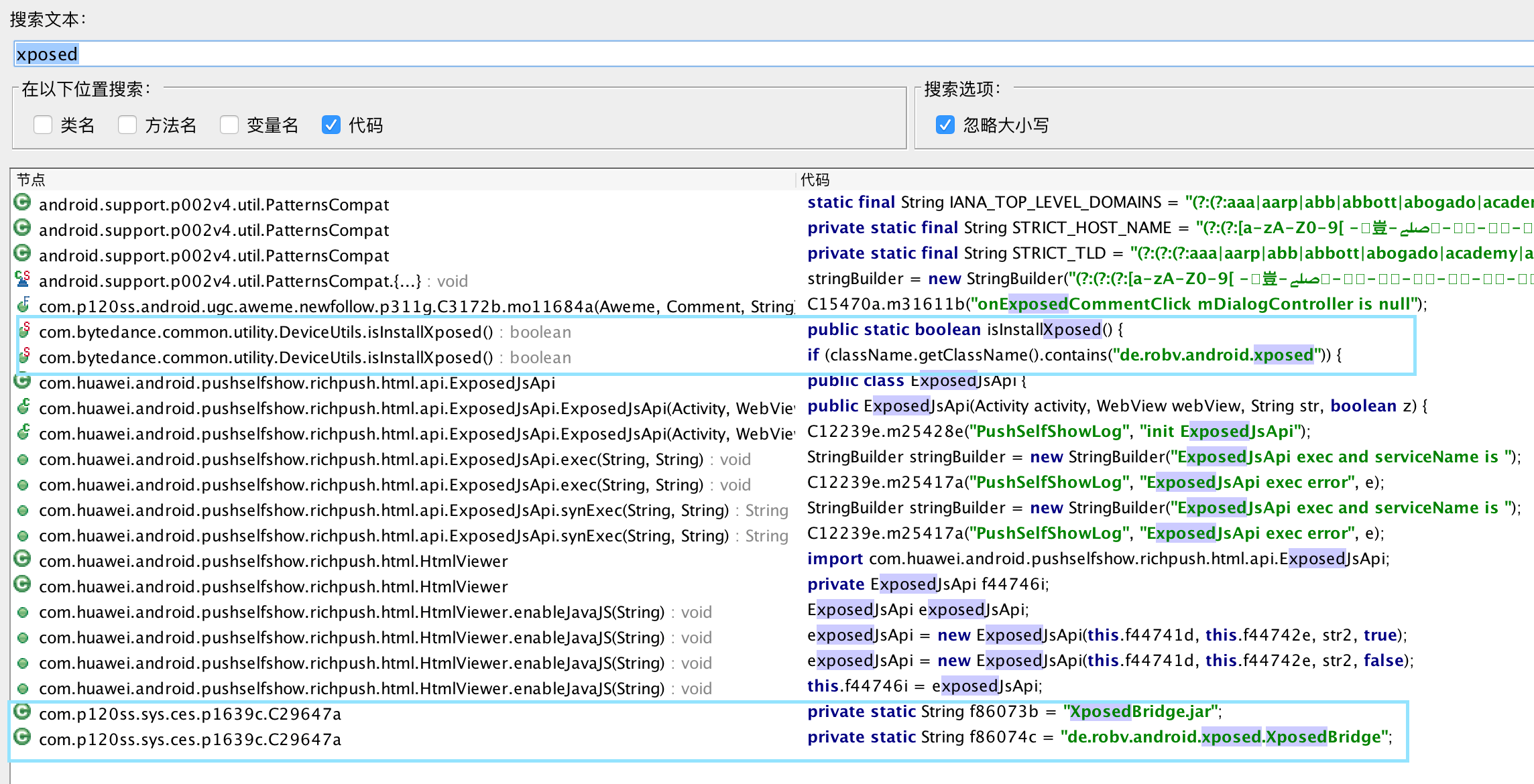
Task: Click method icon on 'ExposedJsApi exposedJsApi;' row
Action: coord(23,612)
